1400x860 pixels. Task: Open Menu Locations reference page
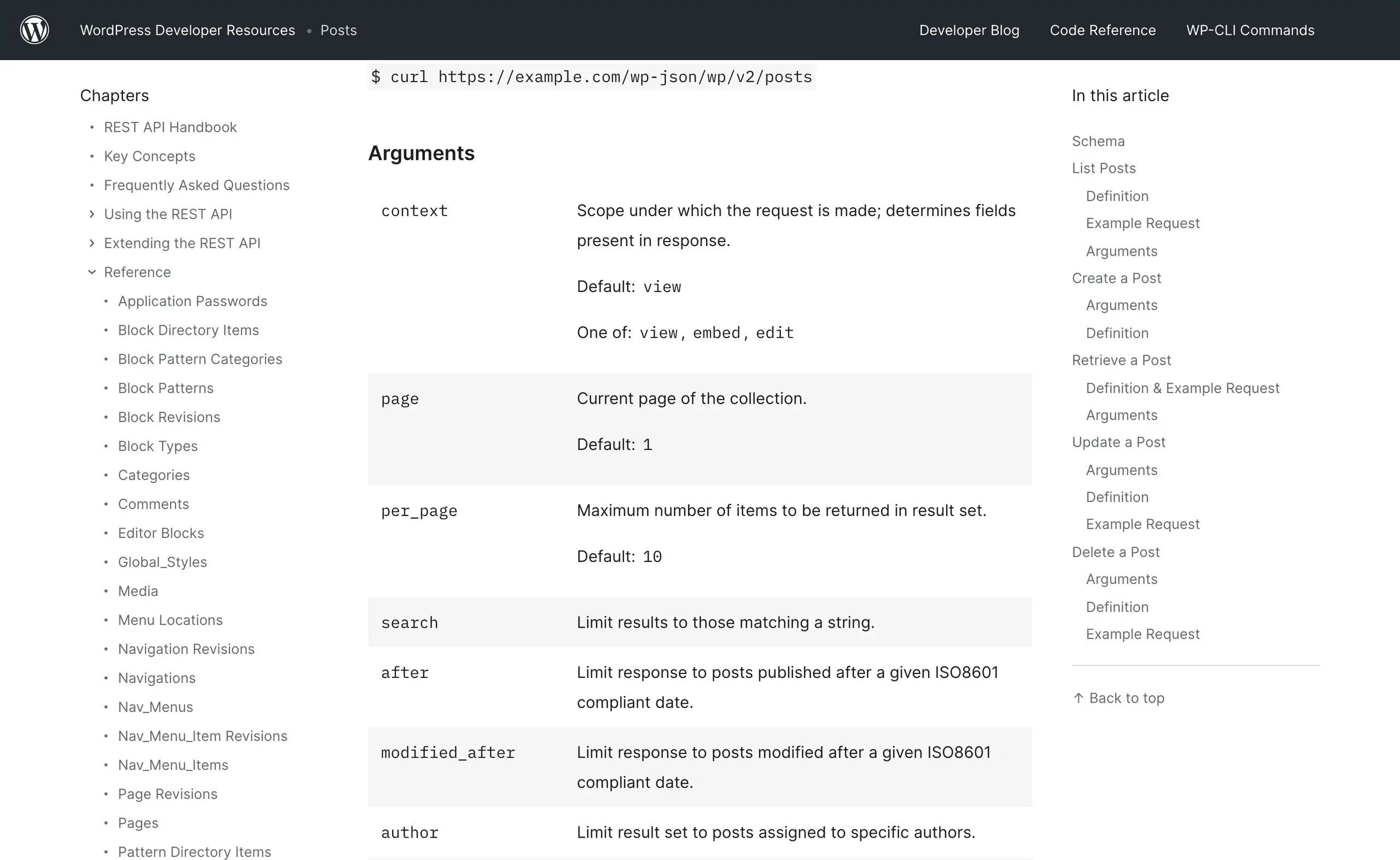[x=170, y=620]
